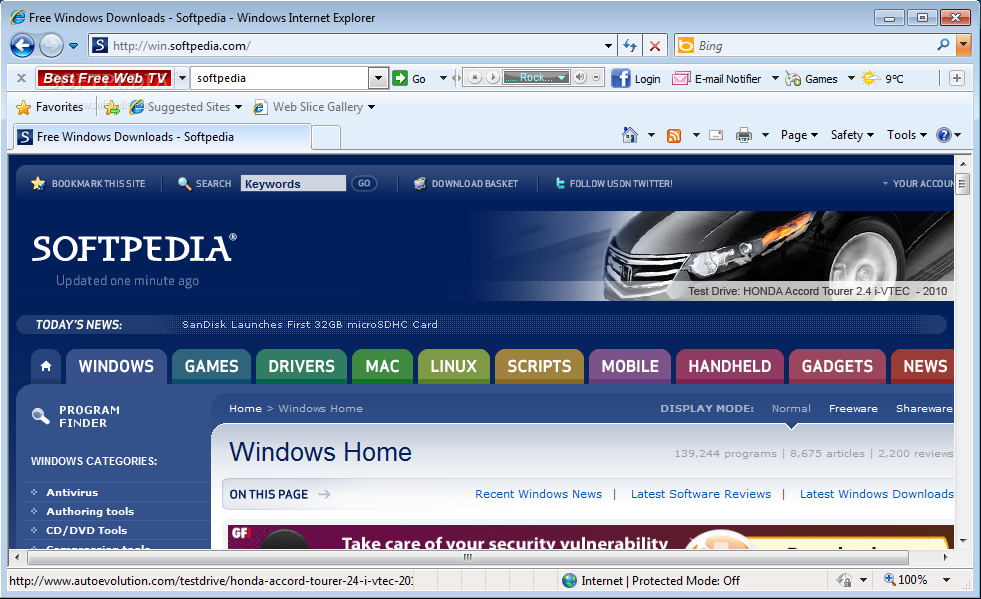
Task: Open the Page menu
Action: (799, 135)
